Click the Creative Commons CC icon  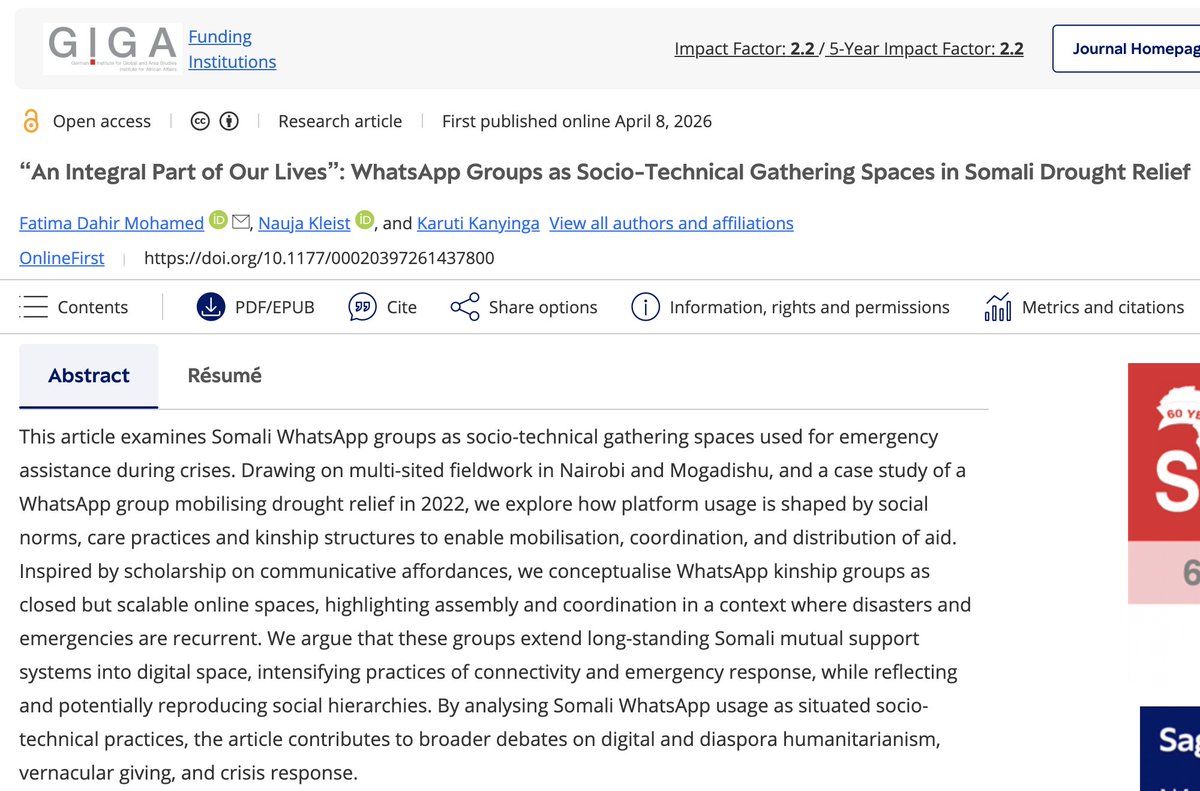(x=200, y=121)
